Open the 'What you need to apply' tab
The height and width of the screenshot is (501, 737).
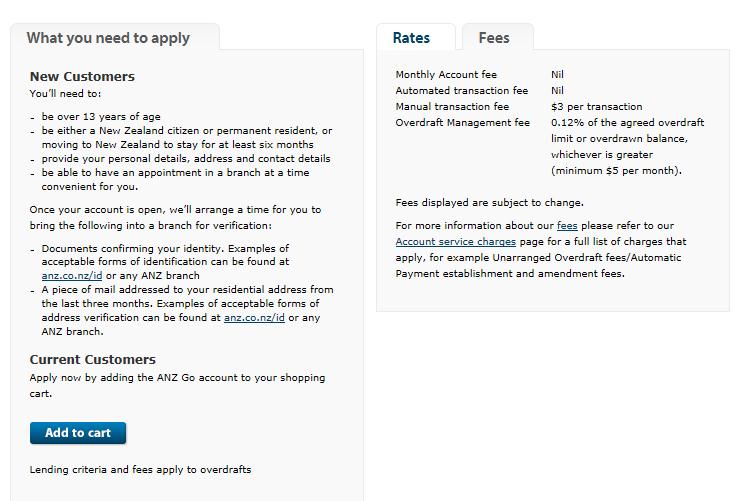(108, 38)
